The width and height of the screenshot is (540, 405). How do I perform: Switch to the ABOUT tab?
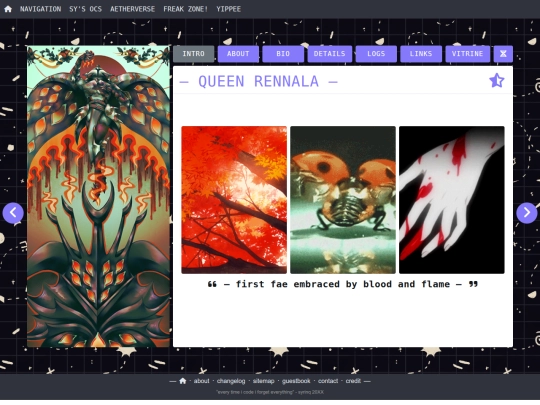pos(238,54)
